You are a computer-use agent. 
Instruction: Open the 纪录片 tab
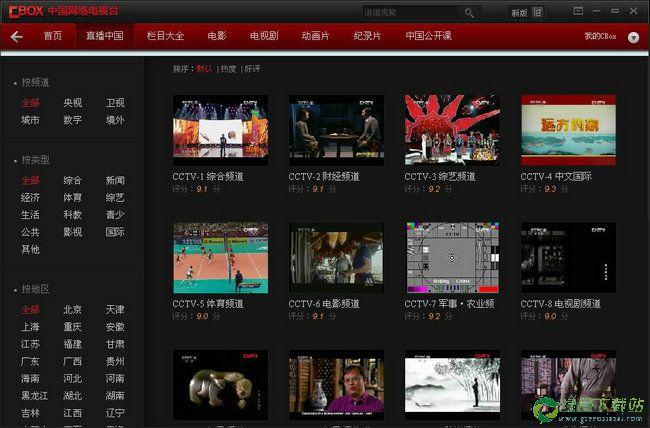click(x=368, y=36)
